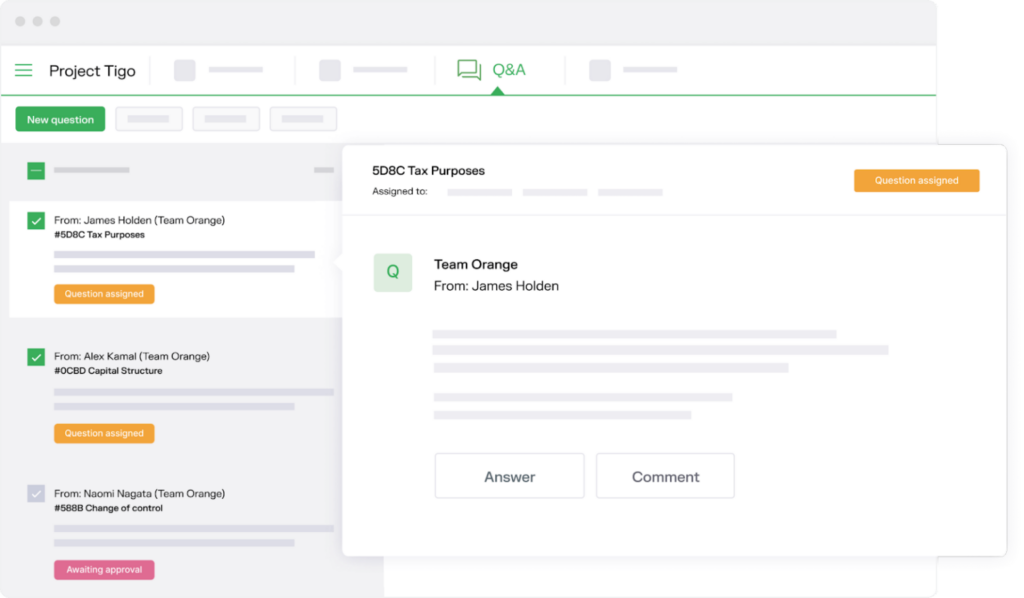Open the second filter dropdown in toolbar
Image resolution: width=1024 pixels, height=598 pixels.
coord(226,118)
